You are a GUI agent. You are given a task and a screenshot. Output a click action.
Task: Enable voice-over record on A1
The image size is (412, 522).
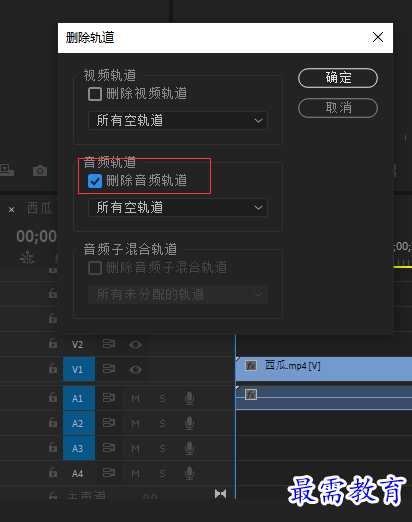pyautogui.click(x=189, y=398)
